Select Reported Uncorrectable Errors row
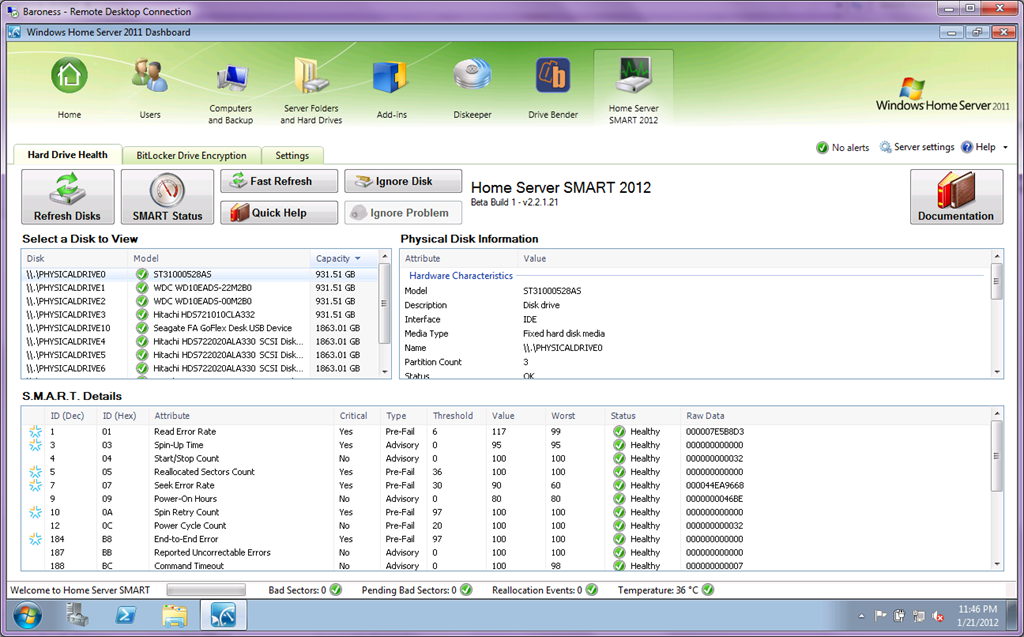 [x=506, y=552]
